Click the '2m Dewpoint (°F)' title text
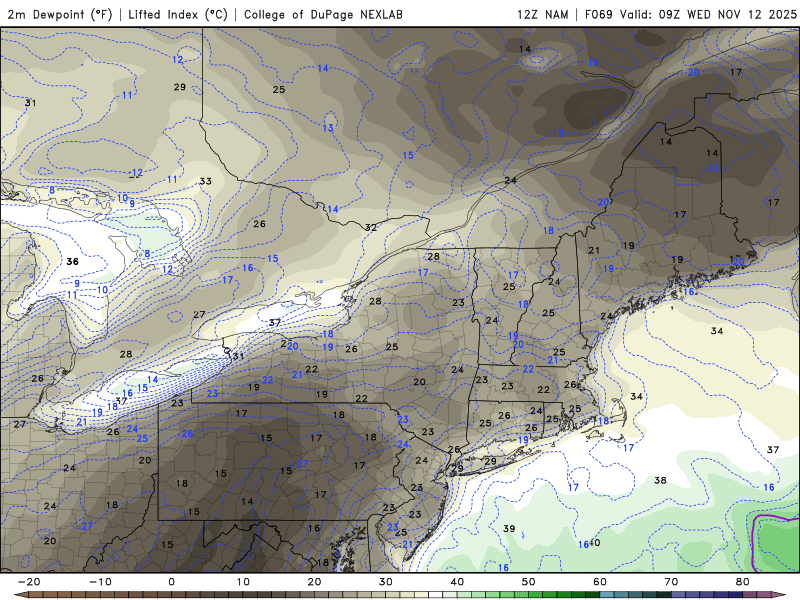Viewport: 800px width, 600px height. 59,14
